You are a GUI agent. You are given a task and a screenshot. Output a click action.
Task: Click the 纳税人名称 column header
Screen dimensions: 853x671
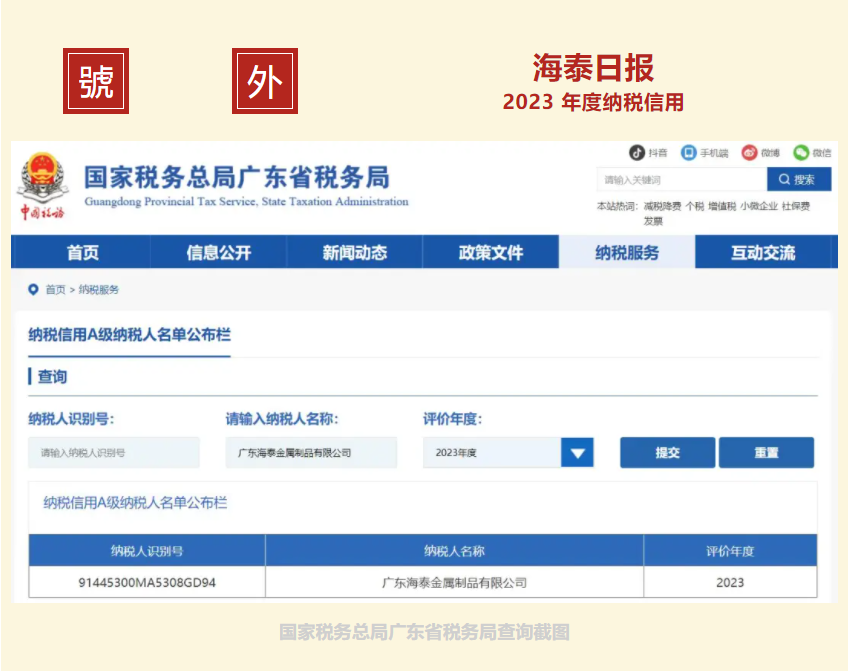click(x=454, y=551)
